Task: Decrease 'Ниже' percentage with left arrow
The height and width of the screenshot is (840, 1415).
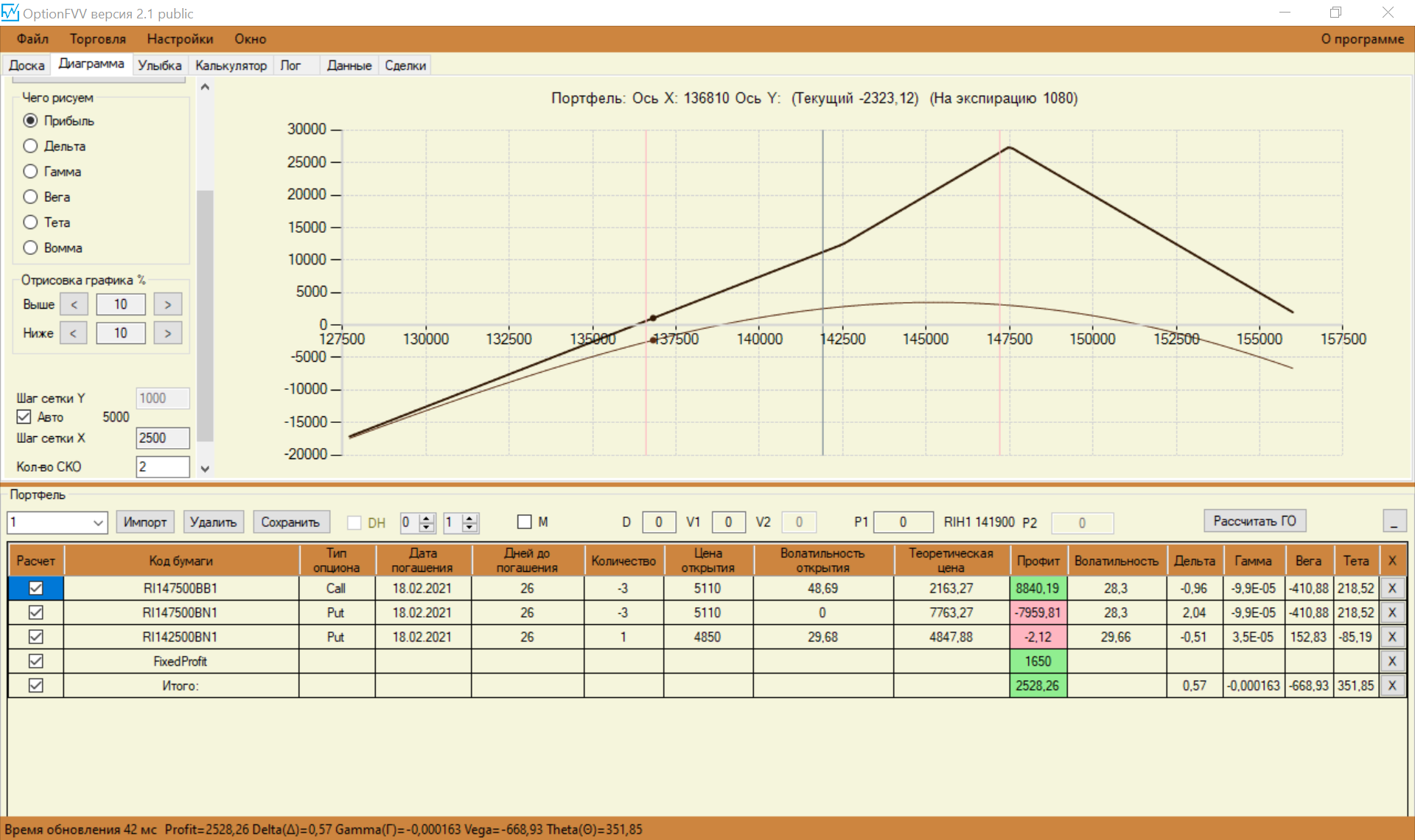Action: point(73,333)
